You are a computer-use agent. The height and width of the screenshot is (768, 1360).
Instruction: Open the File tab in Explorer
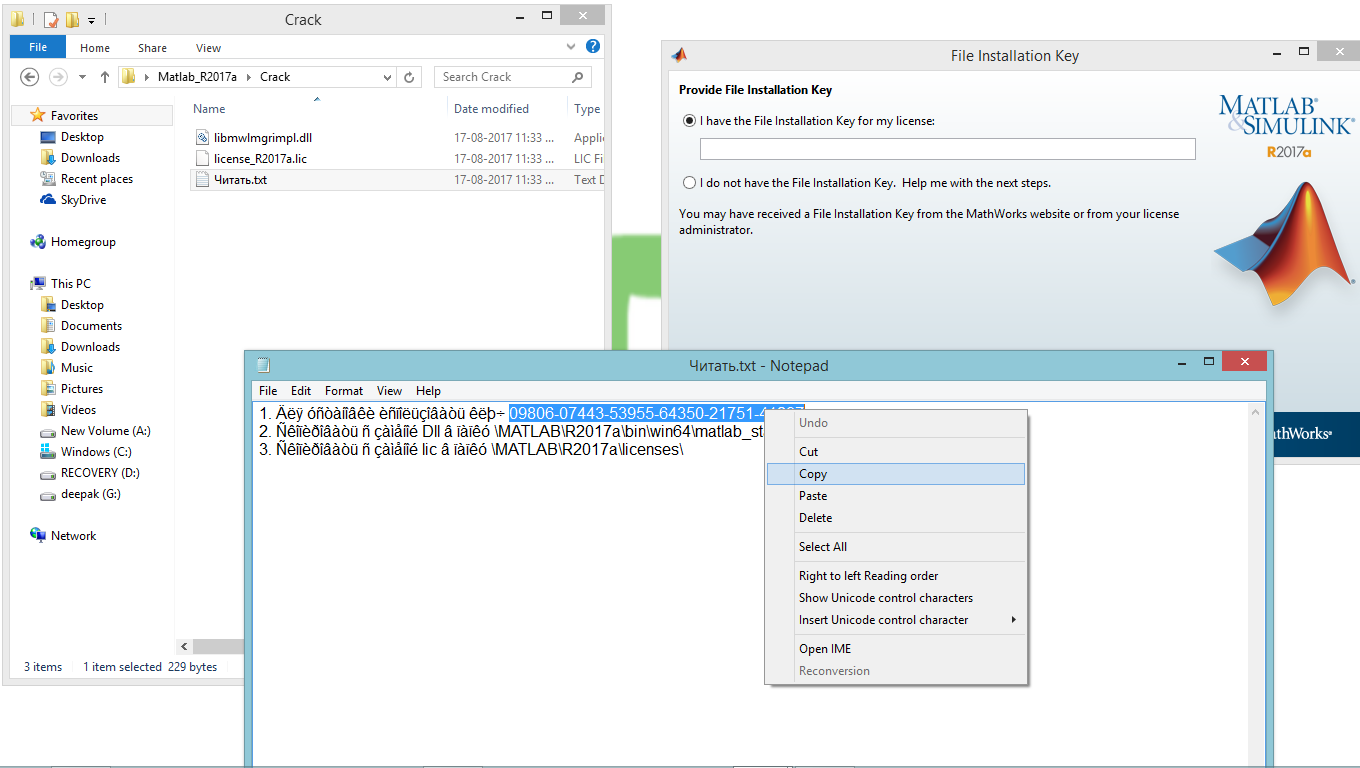38,47
